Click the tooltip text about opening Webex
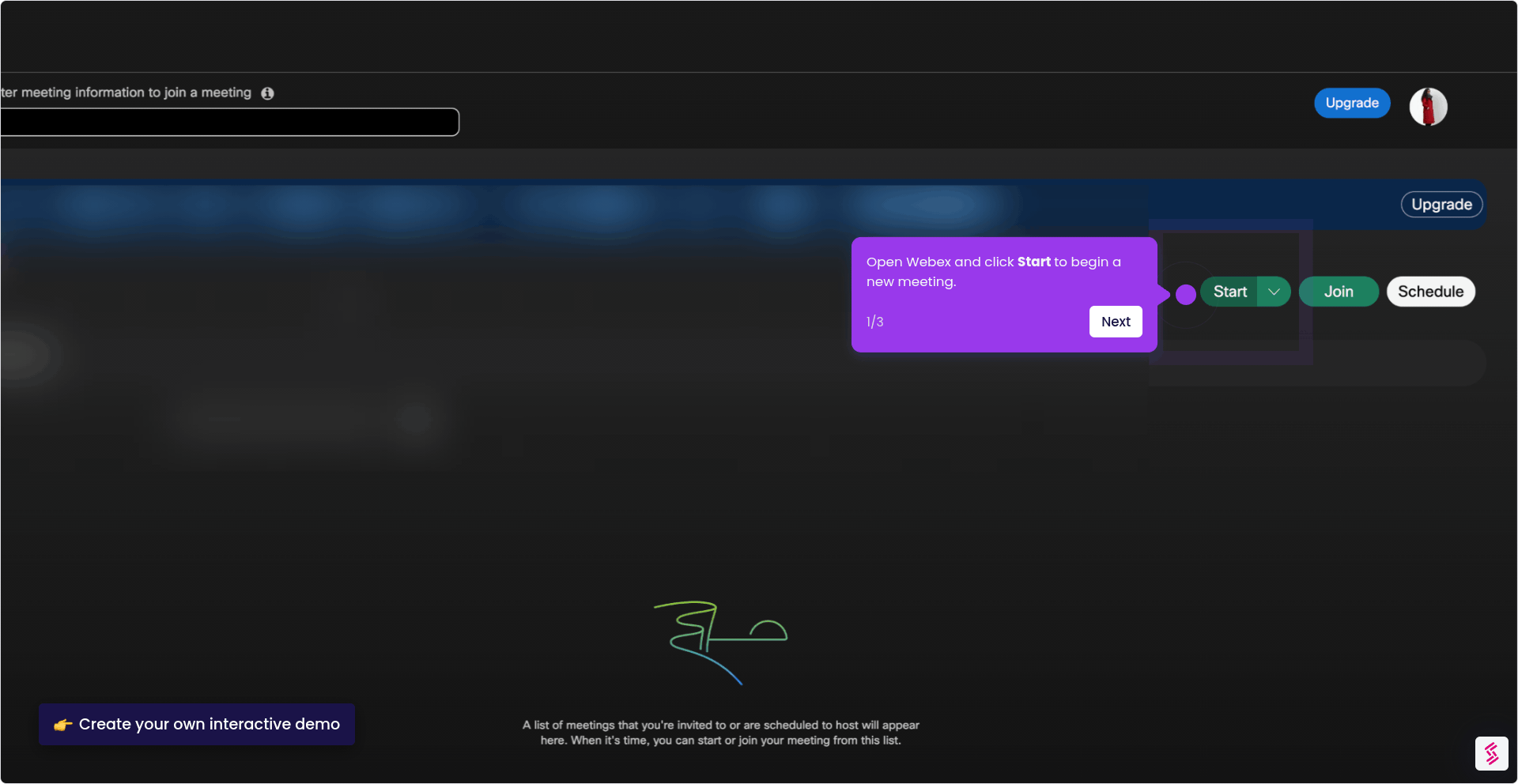The height and width of the screenshot is (784, 1518). pos(994,272)
